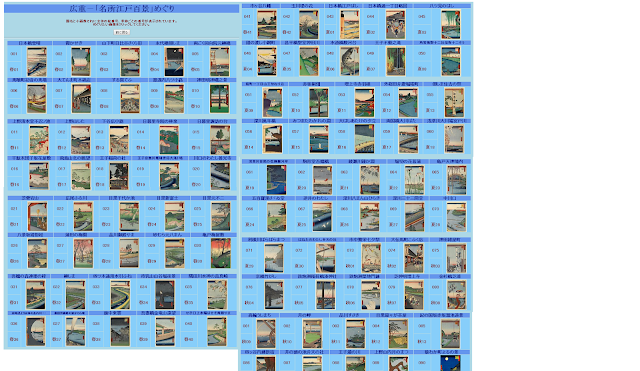Open print 081 thumbnail
The width and height of the screenshot is (640, 371).
(x=266, y=334)
